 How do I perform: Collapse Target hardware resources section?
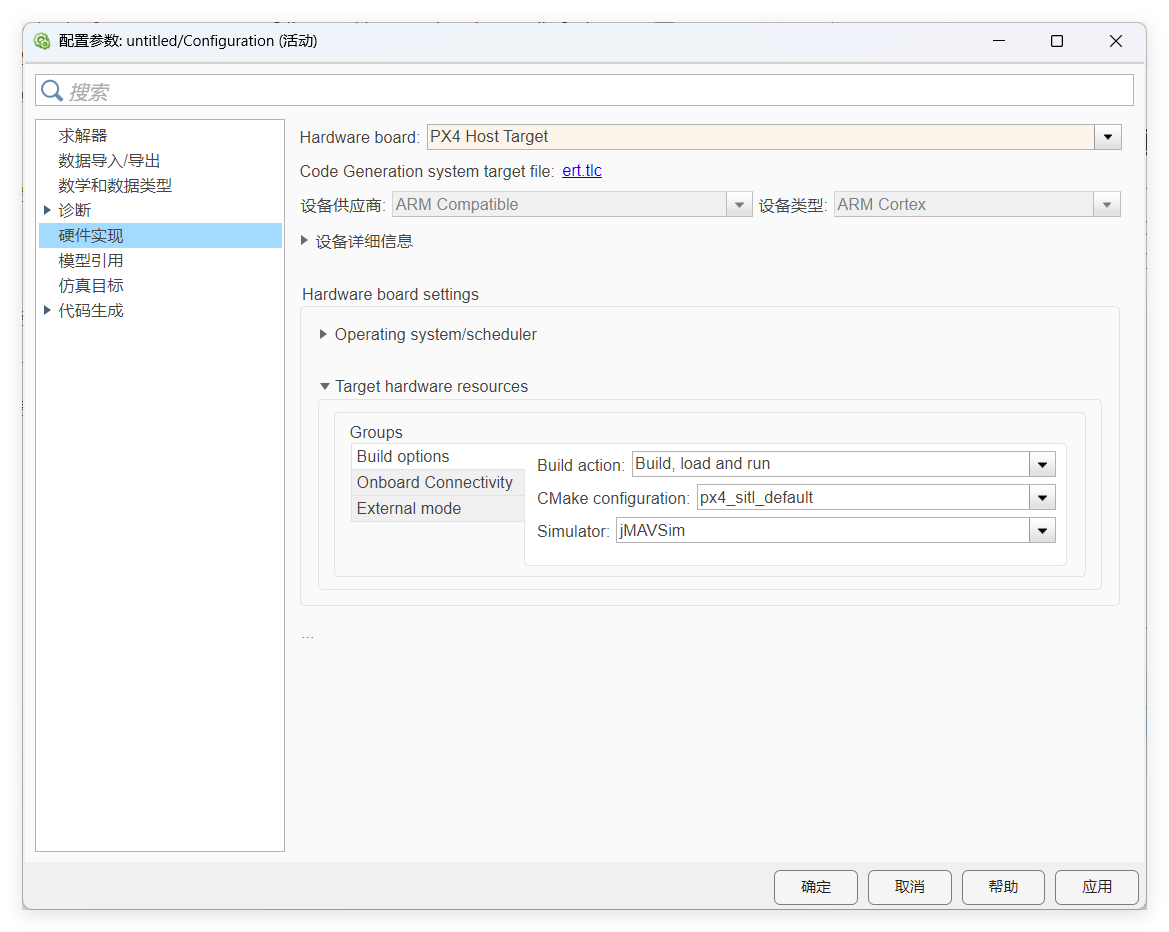click(324, 386)
